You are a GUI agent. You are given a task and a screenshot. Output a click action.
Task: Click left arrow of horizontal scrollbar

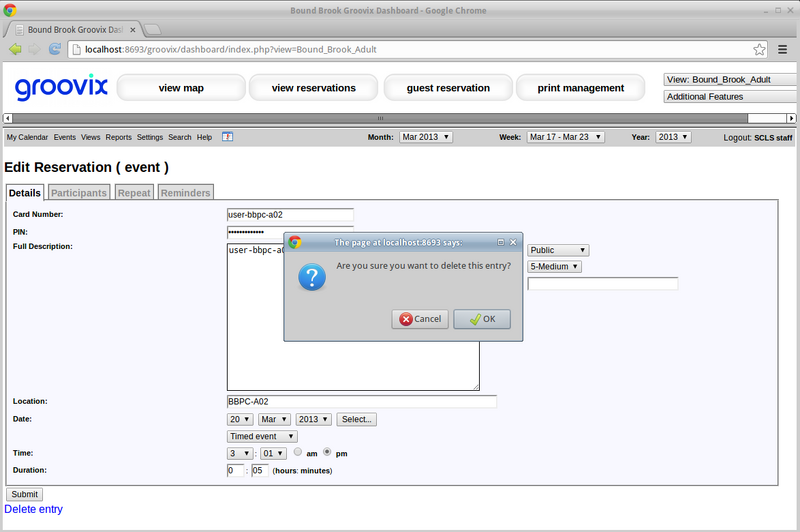click(x=8, y=118)
